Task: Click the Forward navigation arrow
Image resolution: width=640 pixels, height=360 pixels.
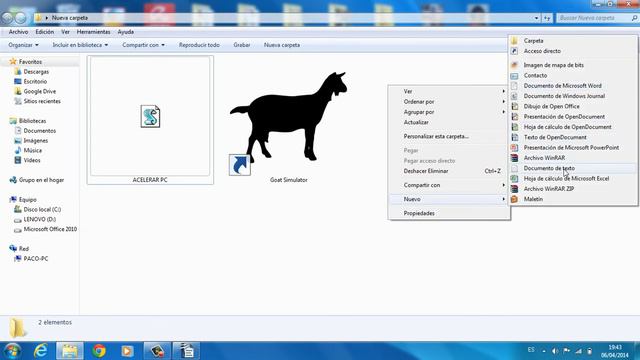Action: [20, 18]
